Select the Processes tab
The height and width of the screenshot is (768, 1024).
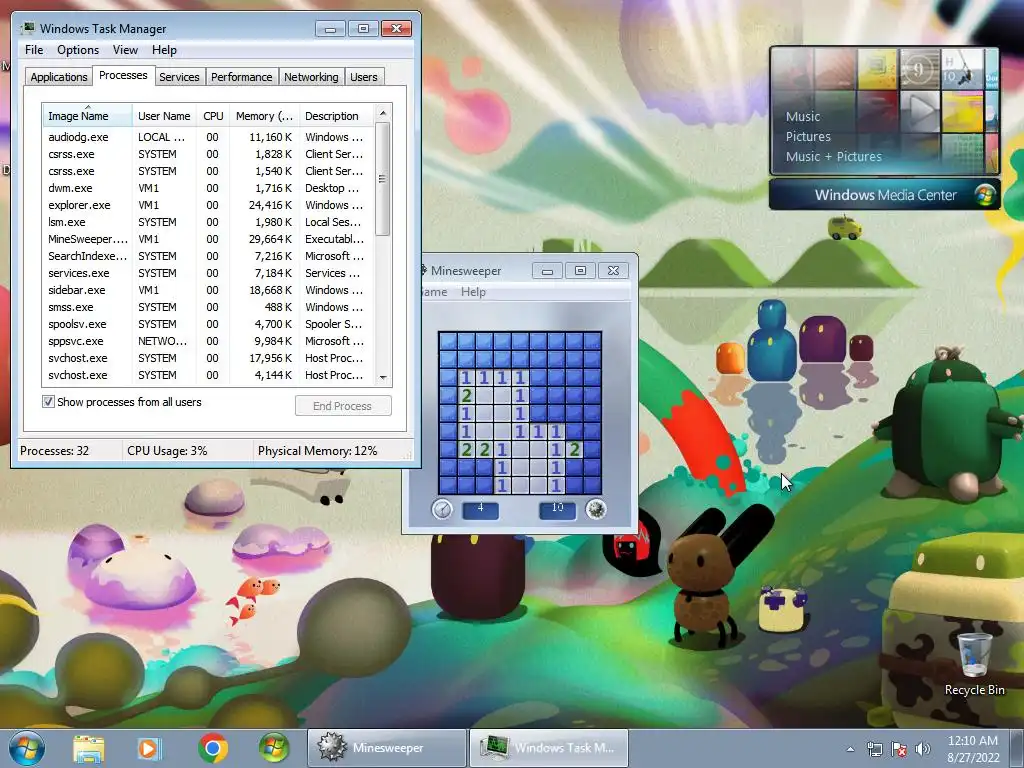pyautogui.click(x=123, y=76)
